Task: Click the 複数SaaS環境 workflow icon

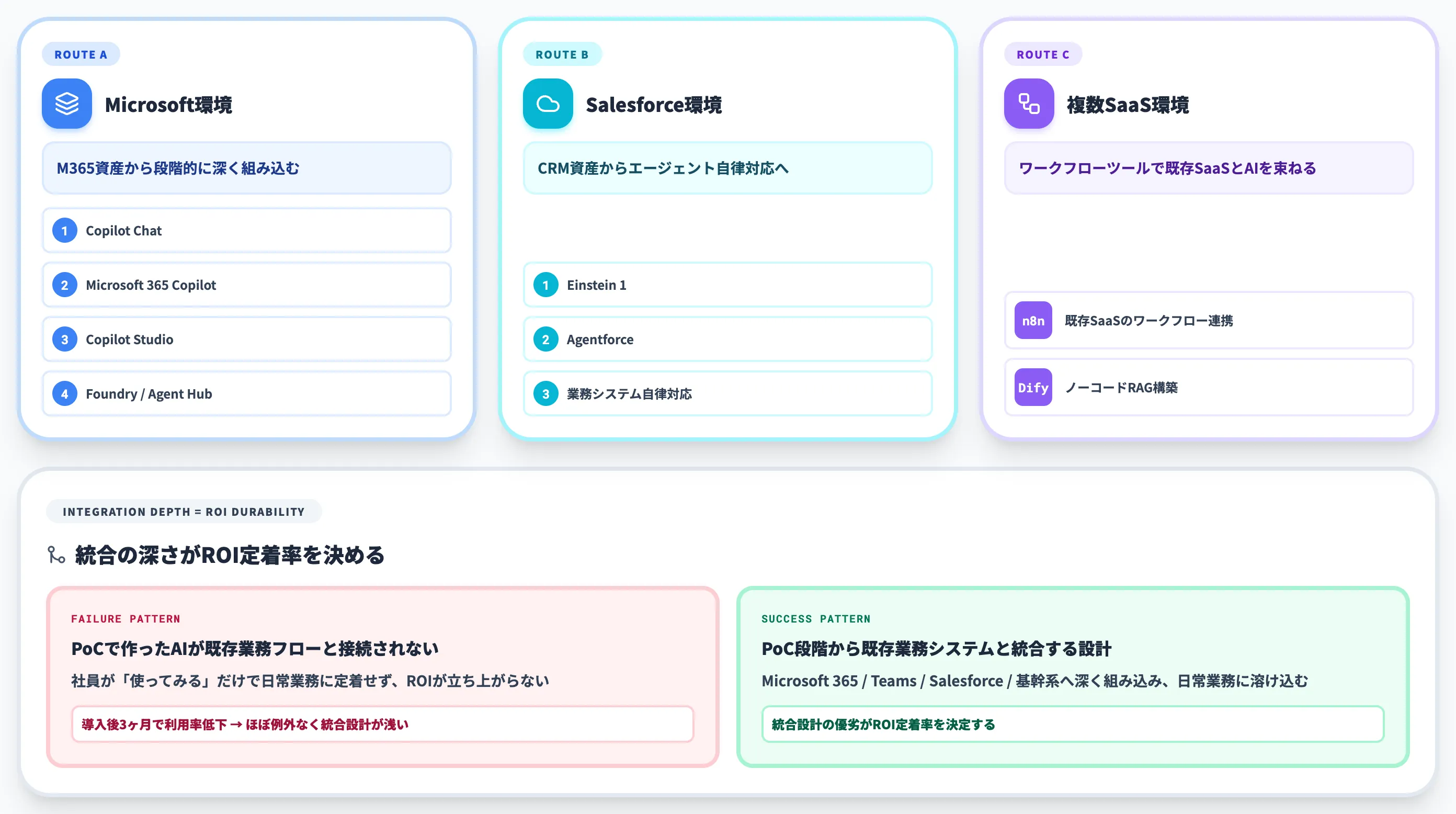Action: click(x=1029, y=104)
